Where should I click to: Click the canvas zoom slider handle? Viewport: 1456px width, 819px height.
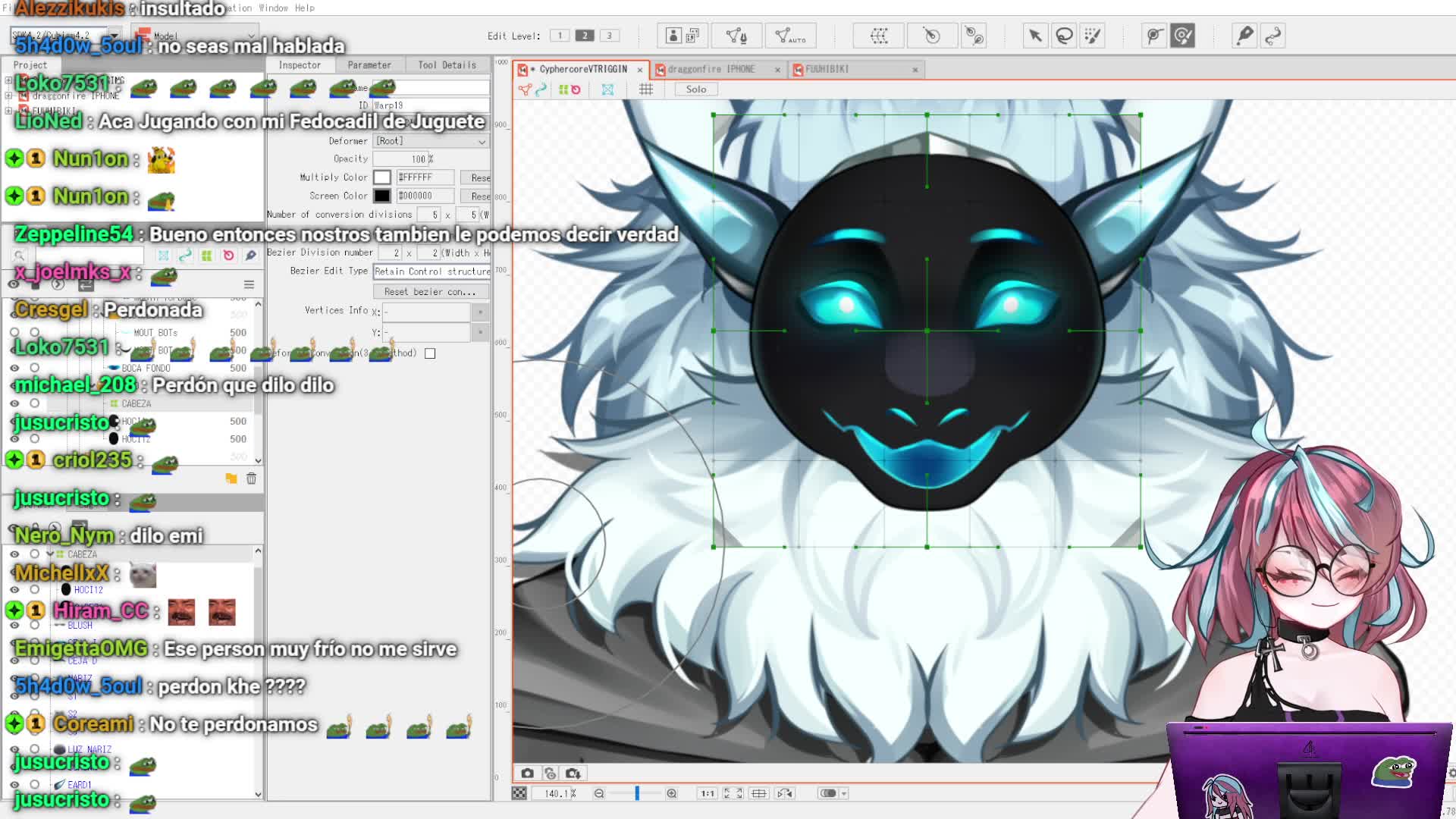coord(637,793)
